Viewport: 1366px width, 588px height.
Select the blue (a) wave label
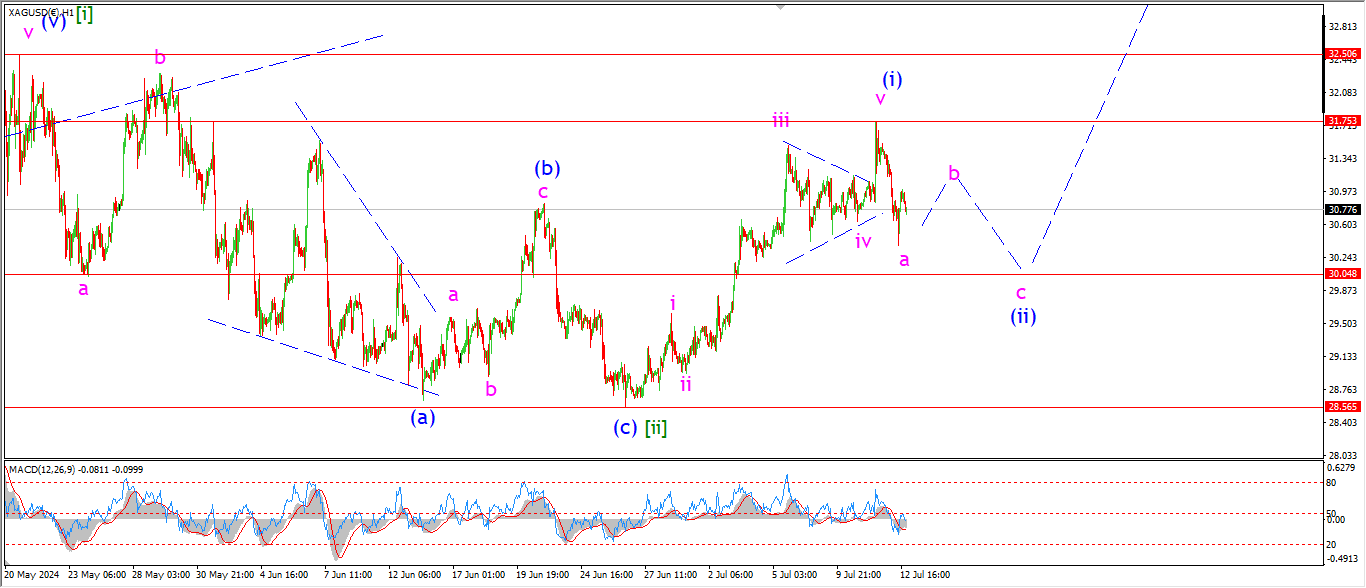tap(423, 418)
